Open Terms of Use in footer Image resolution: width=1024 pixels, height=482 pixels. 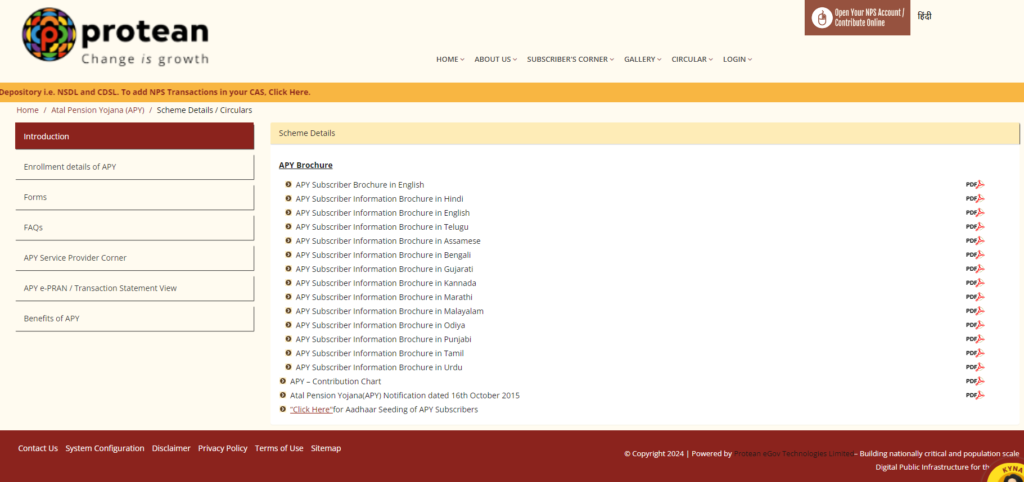[x=279, y=448]
